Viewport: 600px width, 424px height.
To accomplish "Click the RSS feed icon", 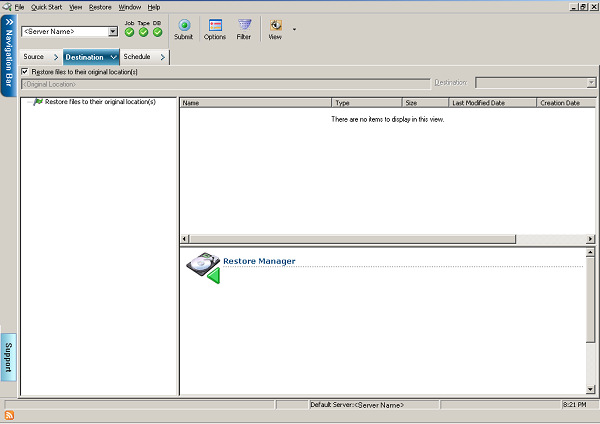I will click(9, 415).
